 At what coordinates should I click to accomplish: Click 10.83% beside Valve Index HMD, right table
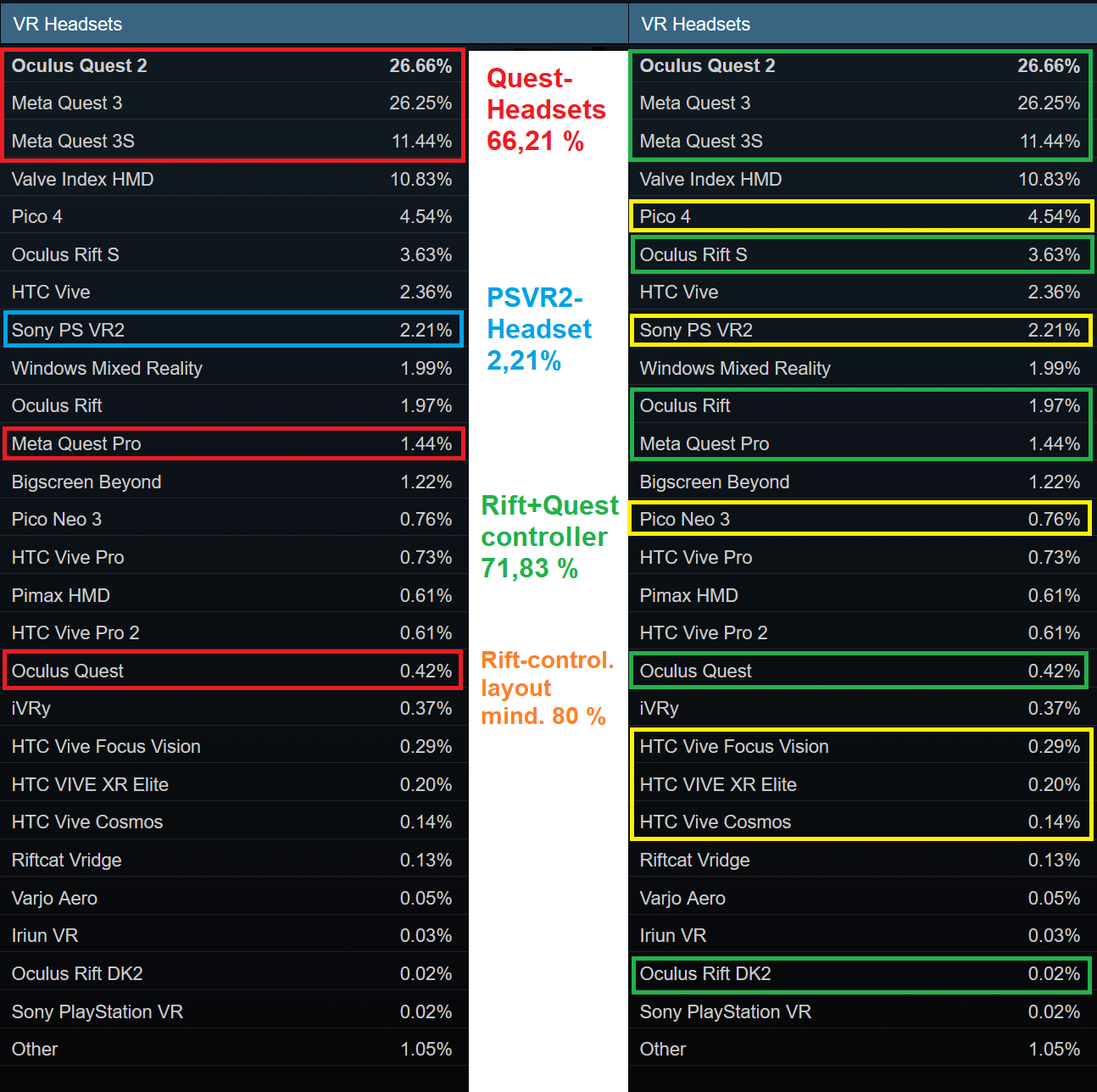coord(1049,180)
